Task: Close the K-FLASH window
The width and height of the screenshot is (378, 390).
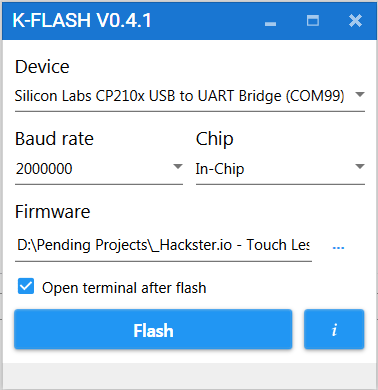Action: [355, 21]
